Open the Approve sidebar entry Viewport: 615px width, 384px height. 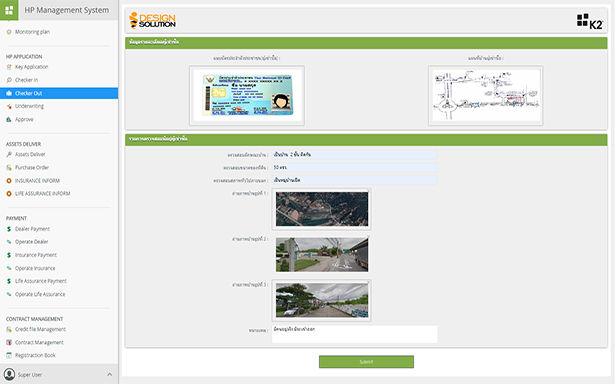coord(24,119)
